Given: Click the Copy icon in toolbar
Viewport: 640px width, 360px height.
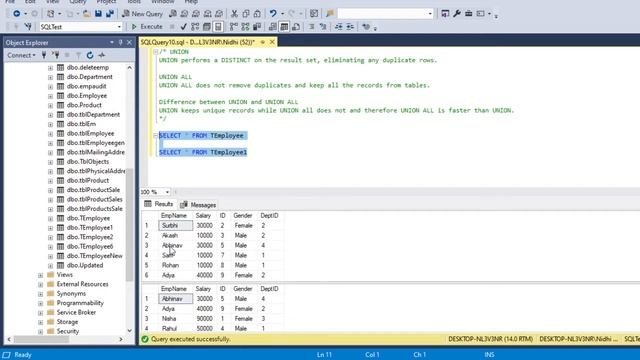Looking at the screenshot, I should click(246, 14).
